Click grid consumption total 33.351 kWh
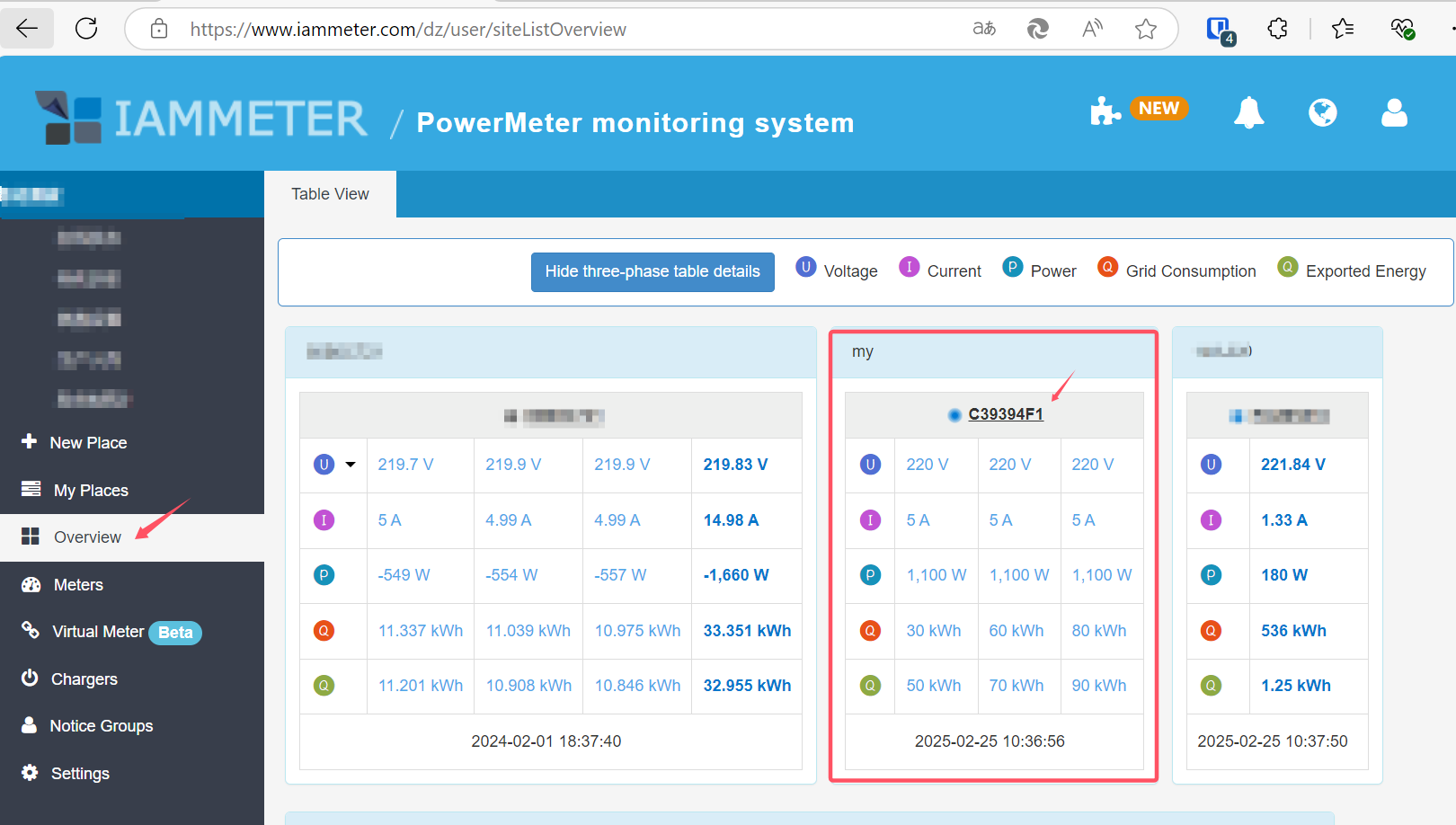This screenshot has height=825, width=1456. [747, 631]
